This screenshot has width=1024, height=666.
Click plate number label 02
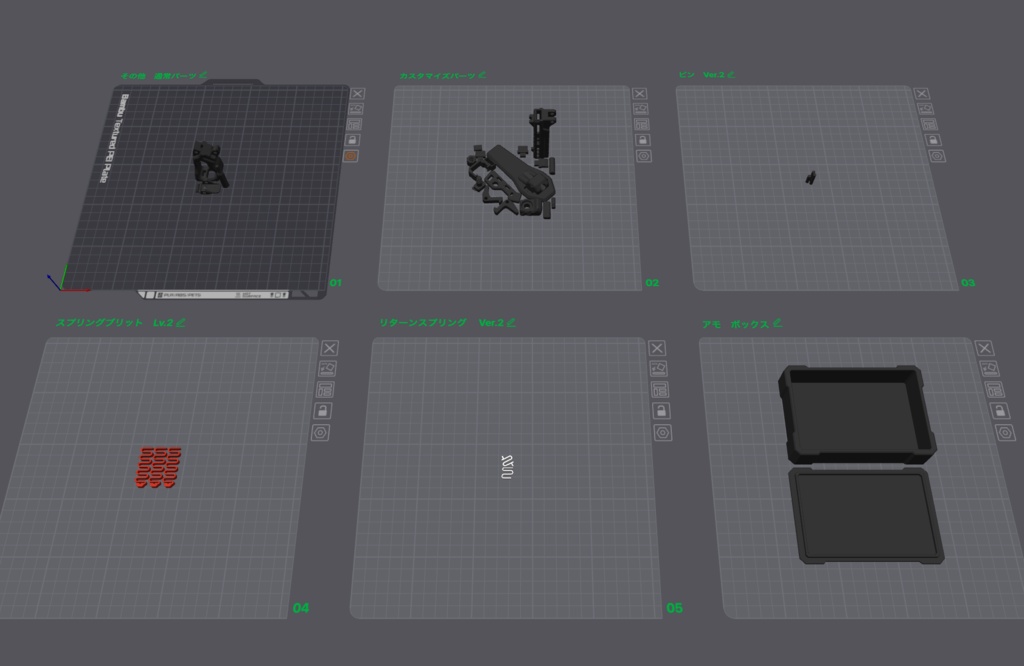(652, 283)
